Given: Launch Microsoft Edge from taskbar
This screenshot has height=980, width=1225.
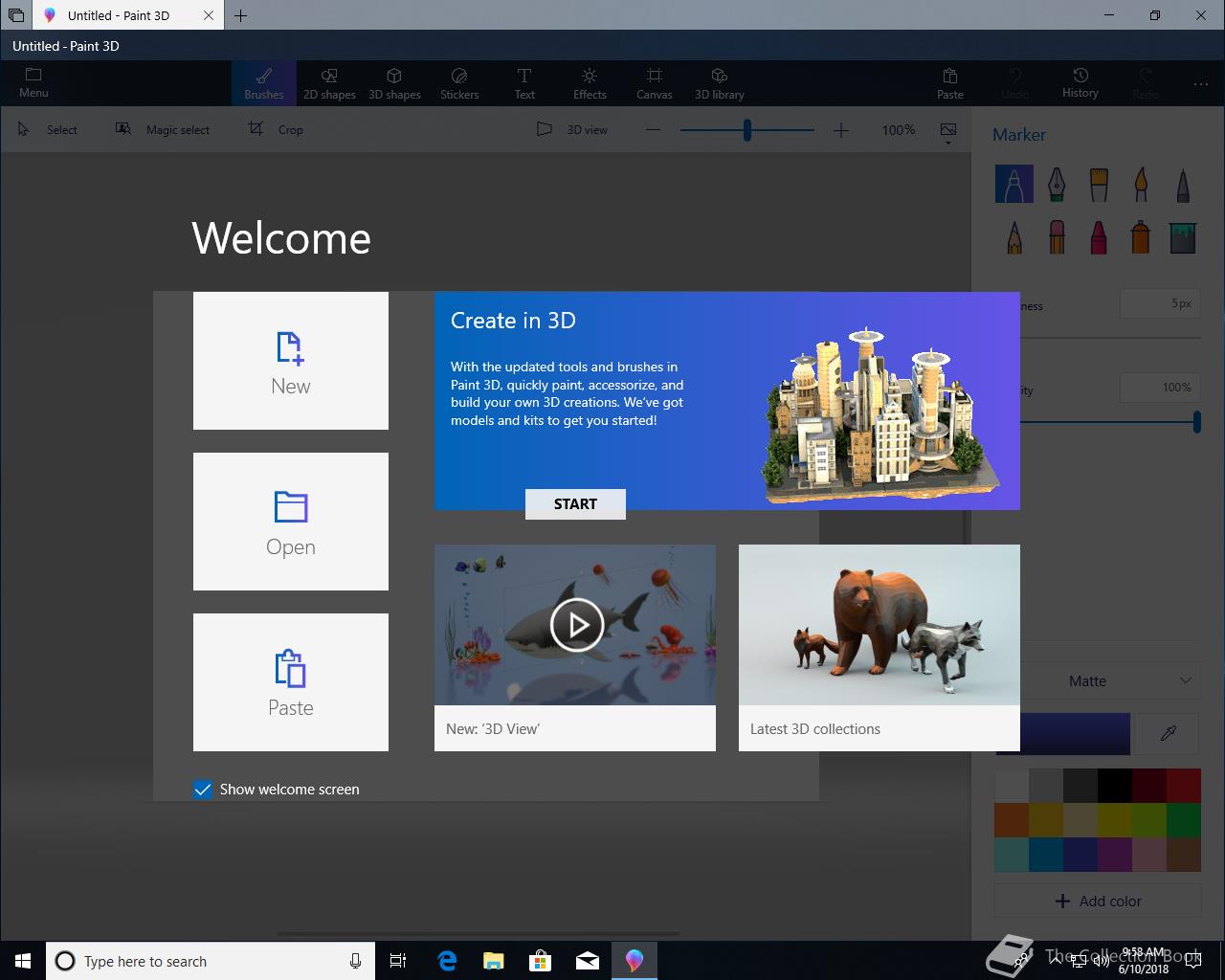Looking at the screenshot, I should click(447, 961).
